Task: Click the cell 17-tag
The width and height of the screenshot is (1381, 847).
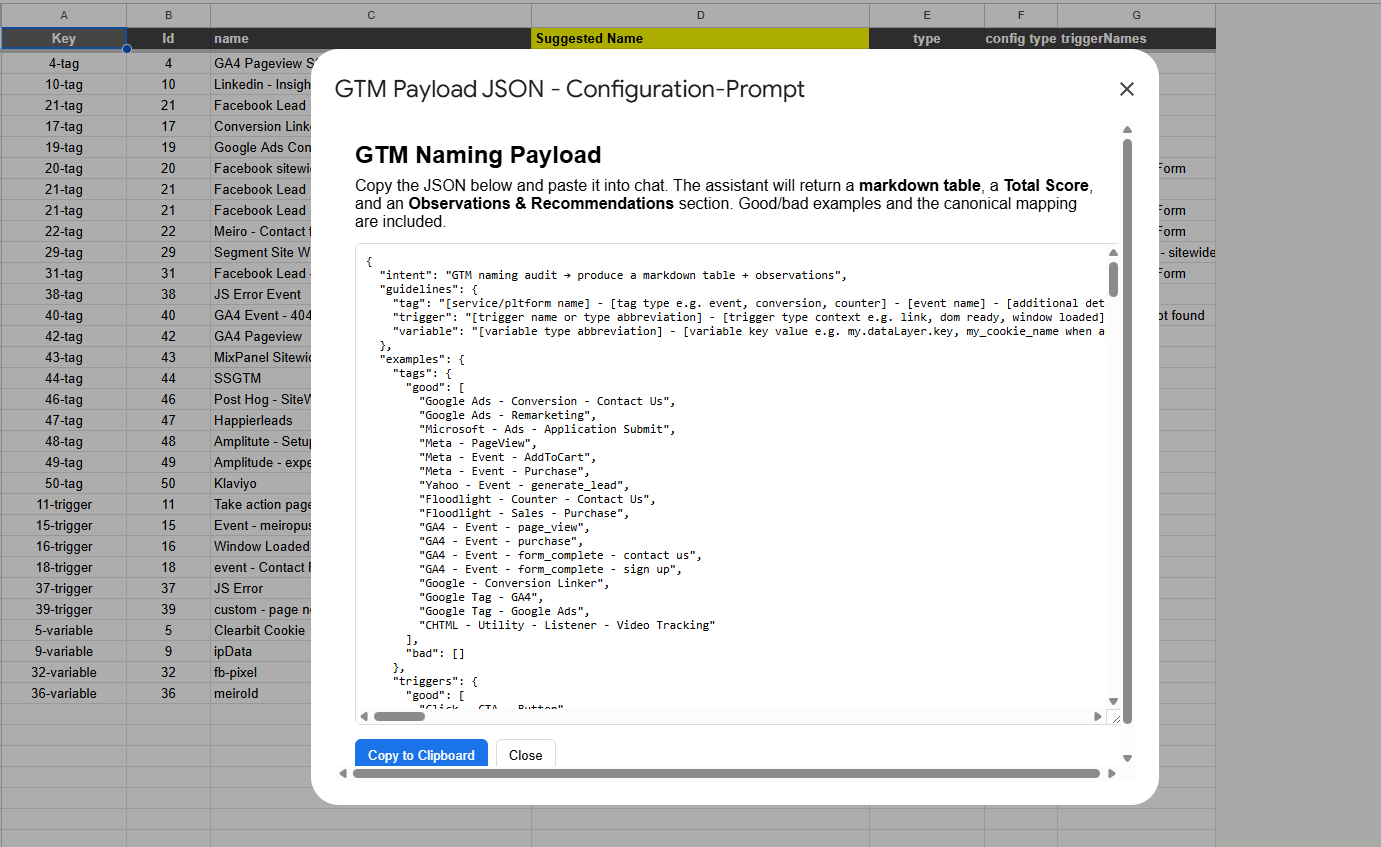Action: (x=64, y=126)
